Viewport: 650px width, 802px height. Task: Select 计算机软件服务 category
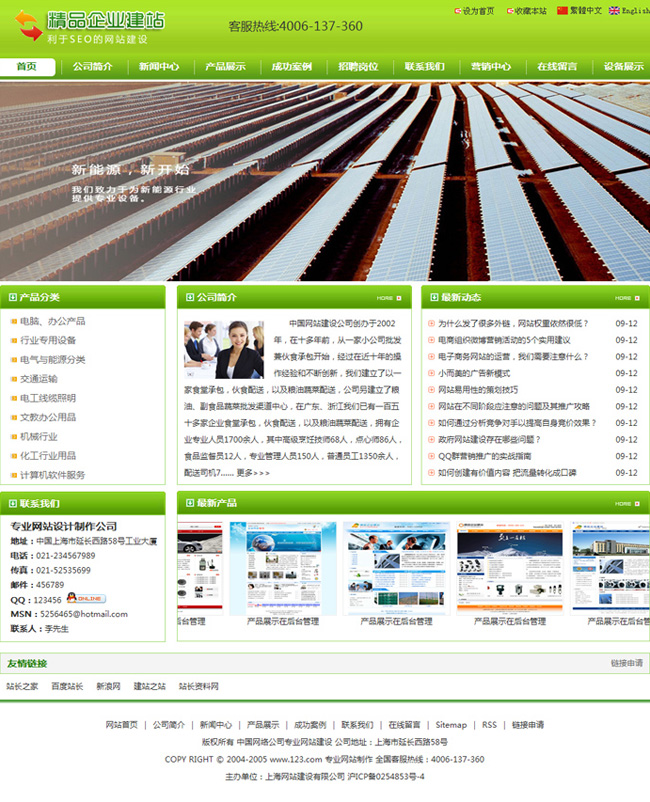53,475
